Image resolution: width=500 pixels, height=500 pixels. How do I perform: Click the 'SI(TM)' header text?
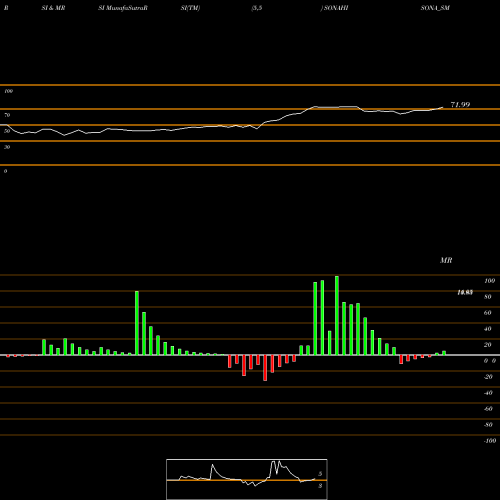190,8
